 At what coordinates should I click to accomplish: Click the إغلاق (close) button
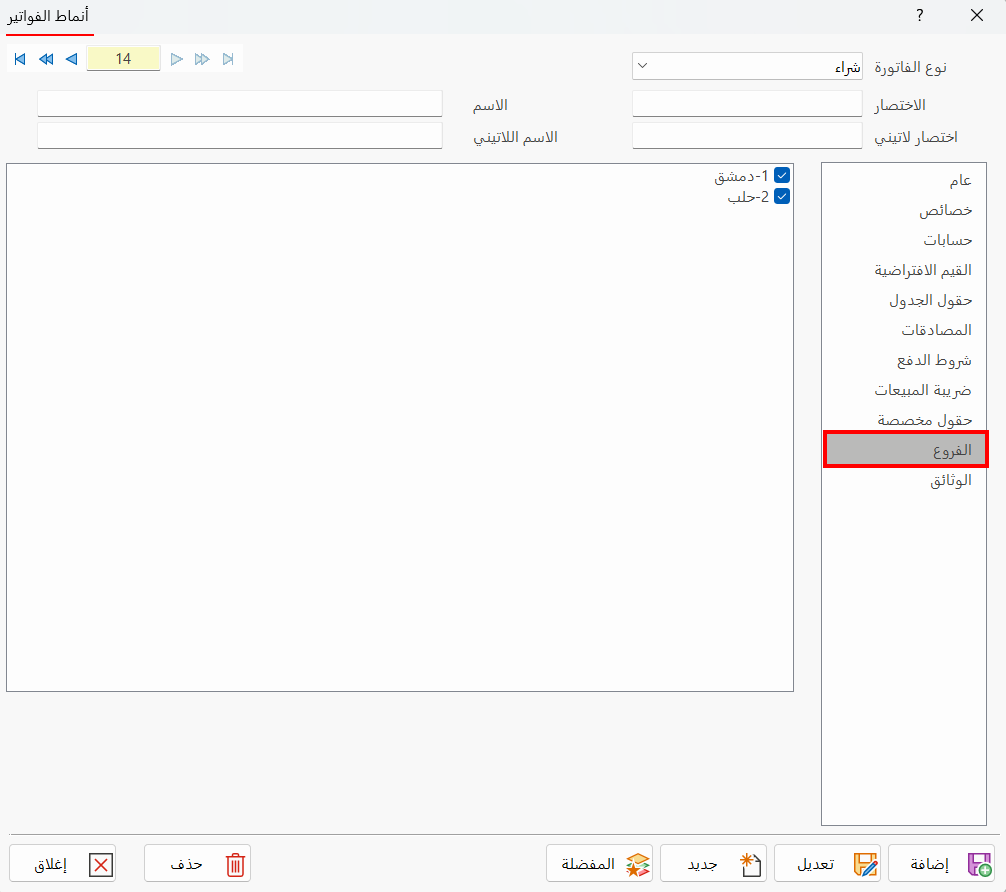point(62,864)
